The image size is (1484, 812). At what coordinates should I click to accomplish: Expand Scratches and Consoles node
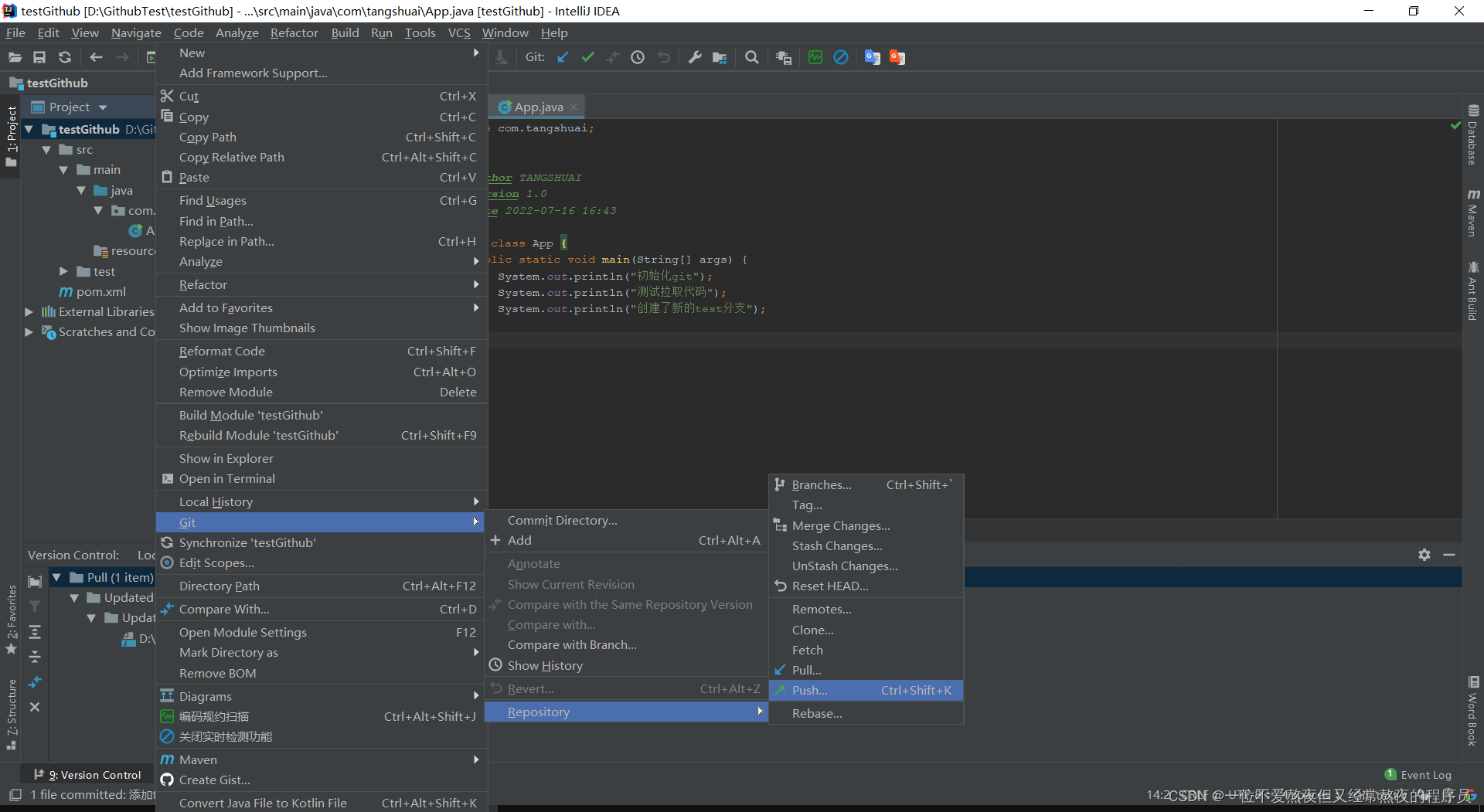pyautogui.click(x=29, y=332)
